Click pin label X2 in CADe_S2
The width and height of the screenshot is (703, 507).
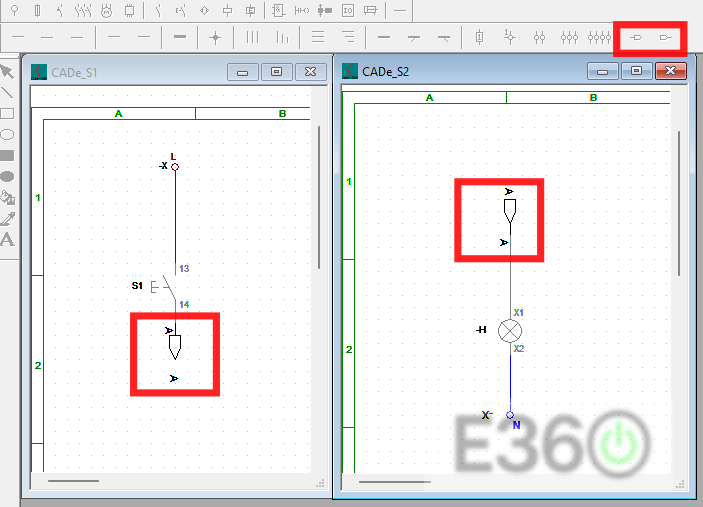519,348
